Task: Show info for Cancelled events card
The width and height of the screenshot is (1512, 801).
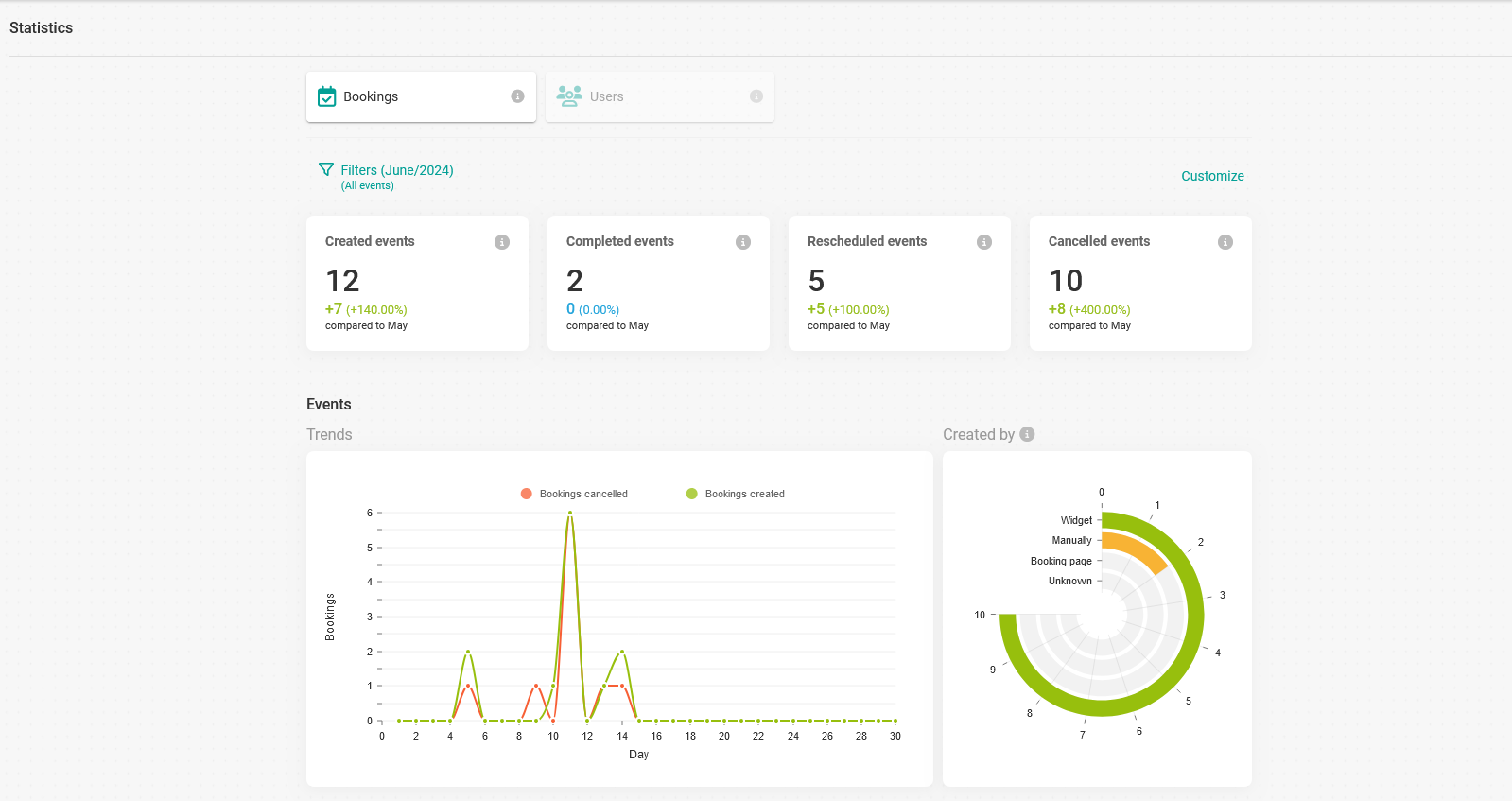Action: point(1225,242)
